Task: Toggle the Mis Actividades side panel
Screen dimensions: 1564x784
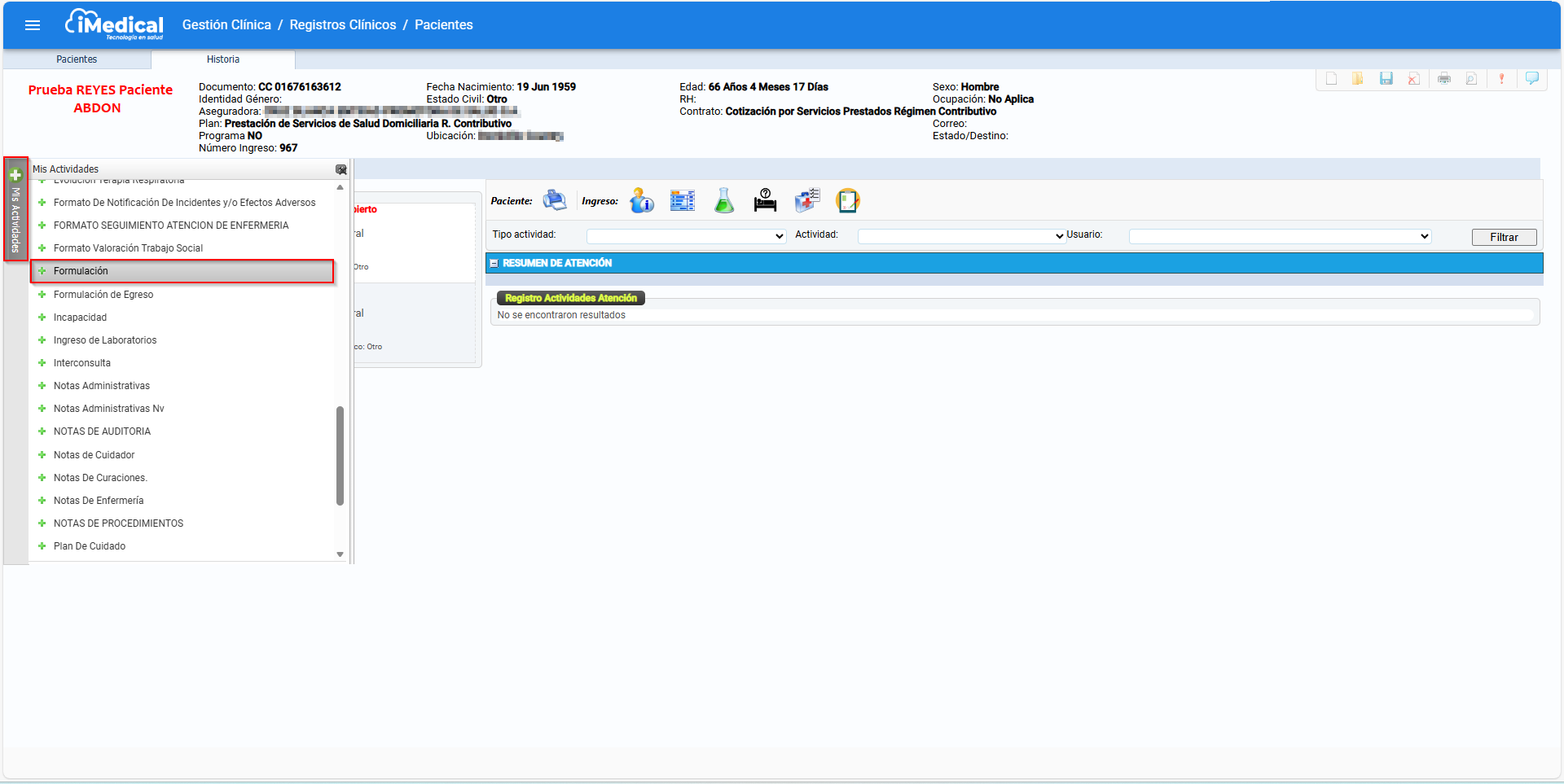Action: (15, 208)
